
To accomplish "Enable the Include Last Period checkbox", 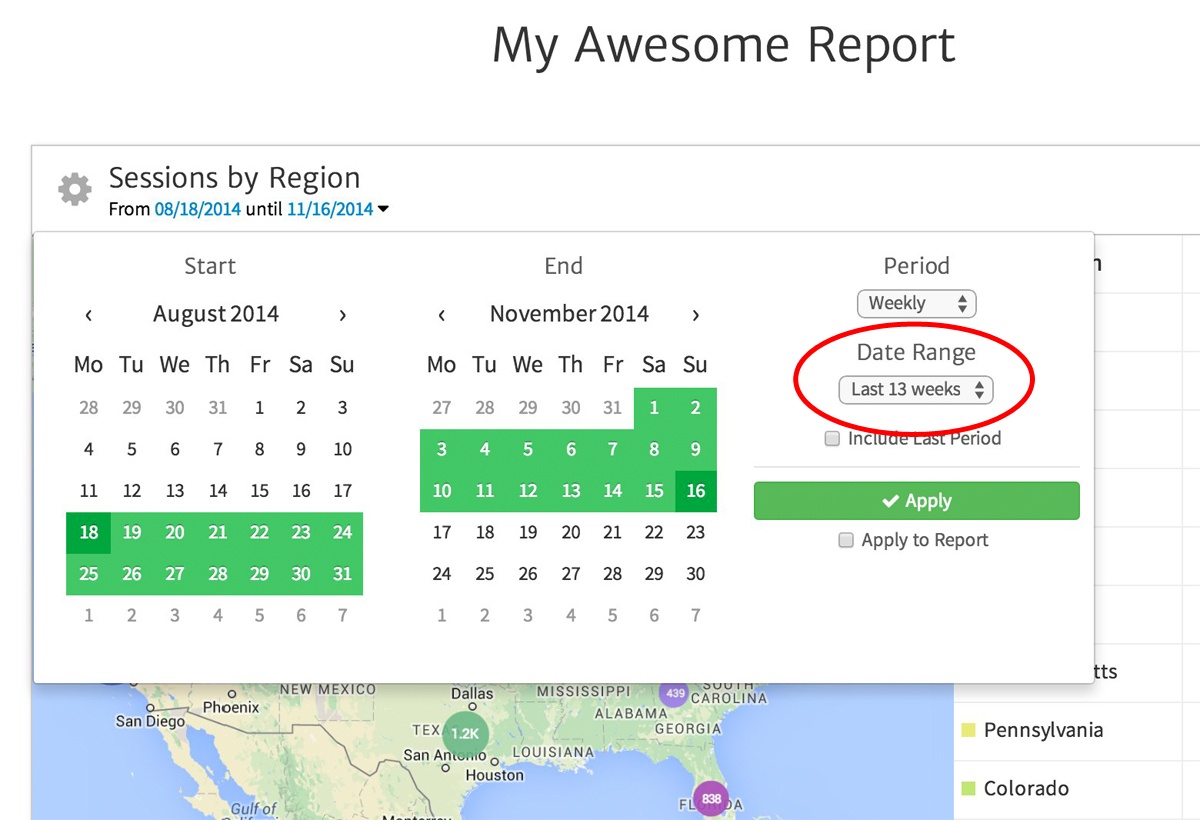I will click(832, 439).
